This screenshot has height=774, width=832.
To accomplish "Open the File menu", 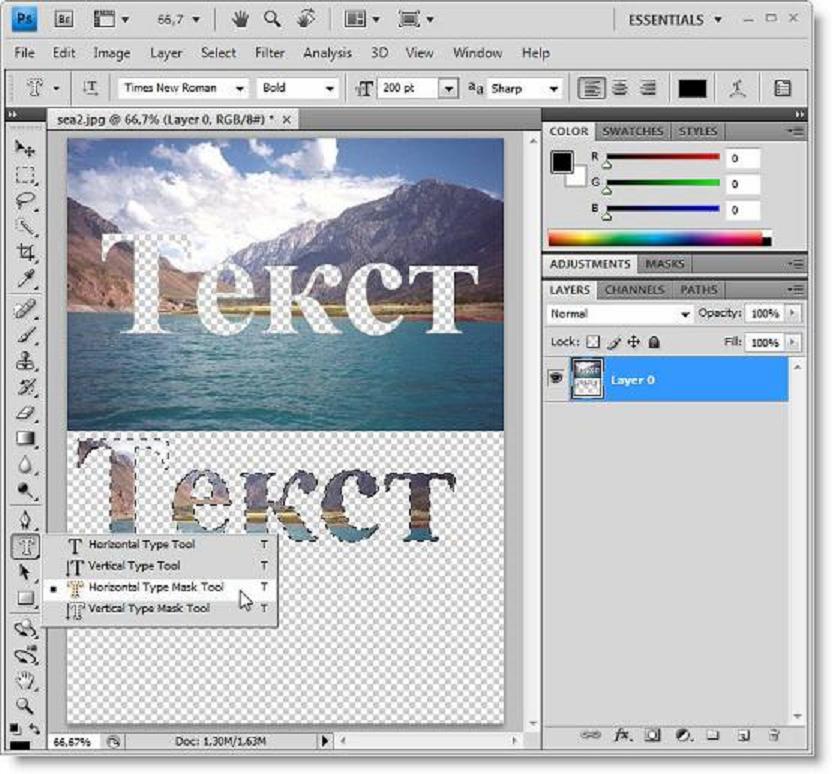I will point(24,53).
